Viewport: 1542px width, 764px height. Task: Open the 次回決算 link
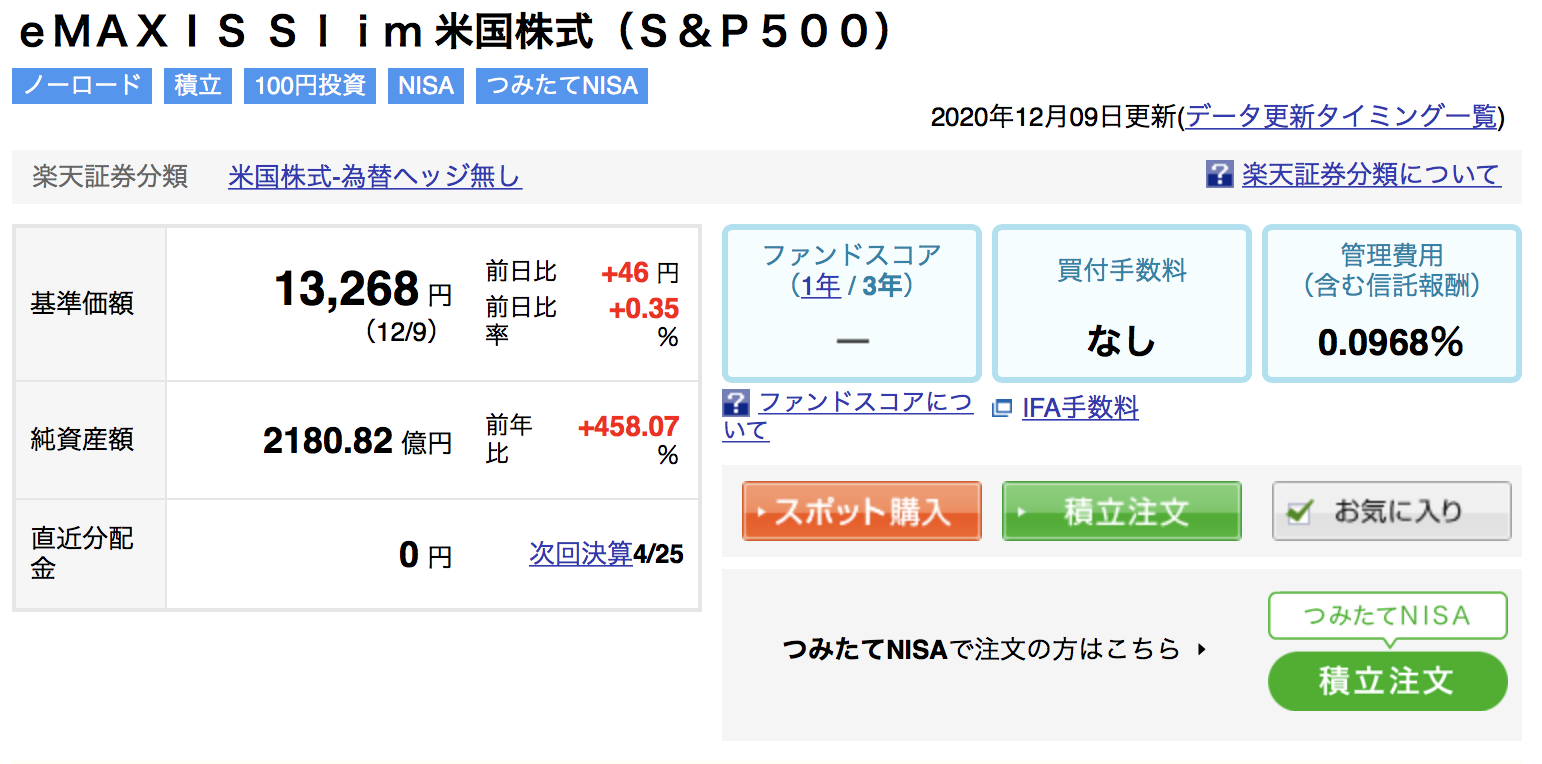point(581,553)
